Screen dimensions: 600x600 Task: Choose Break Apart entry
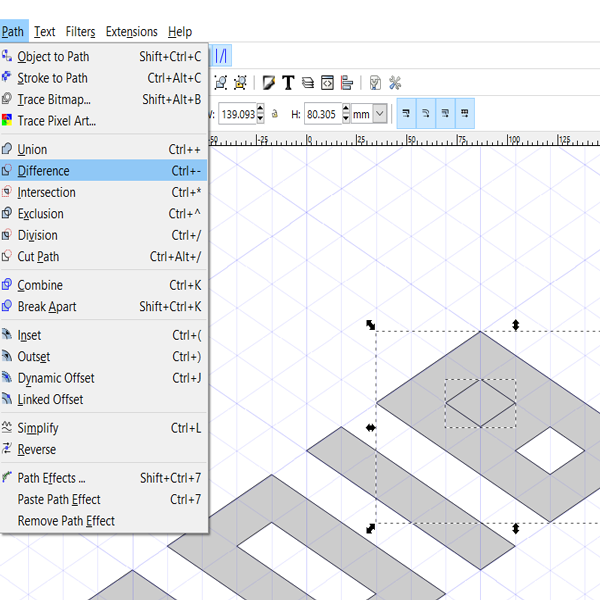pos(103,307)
